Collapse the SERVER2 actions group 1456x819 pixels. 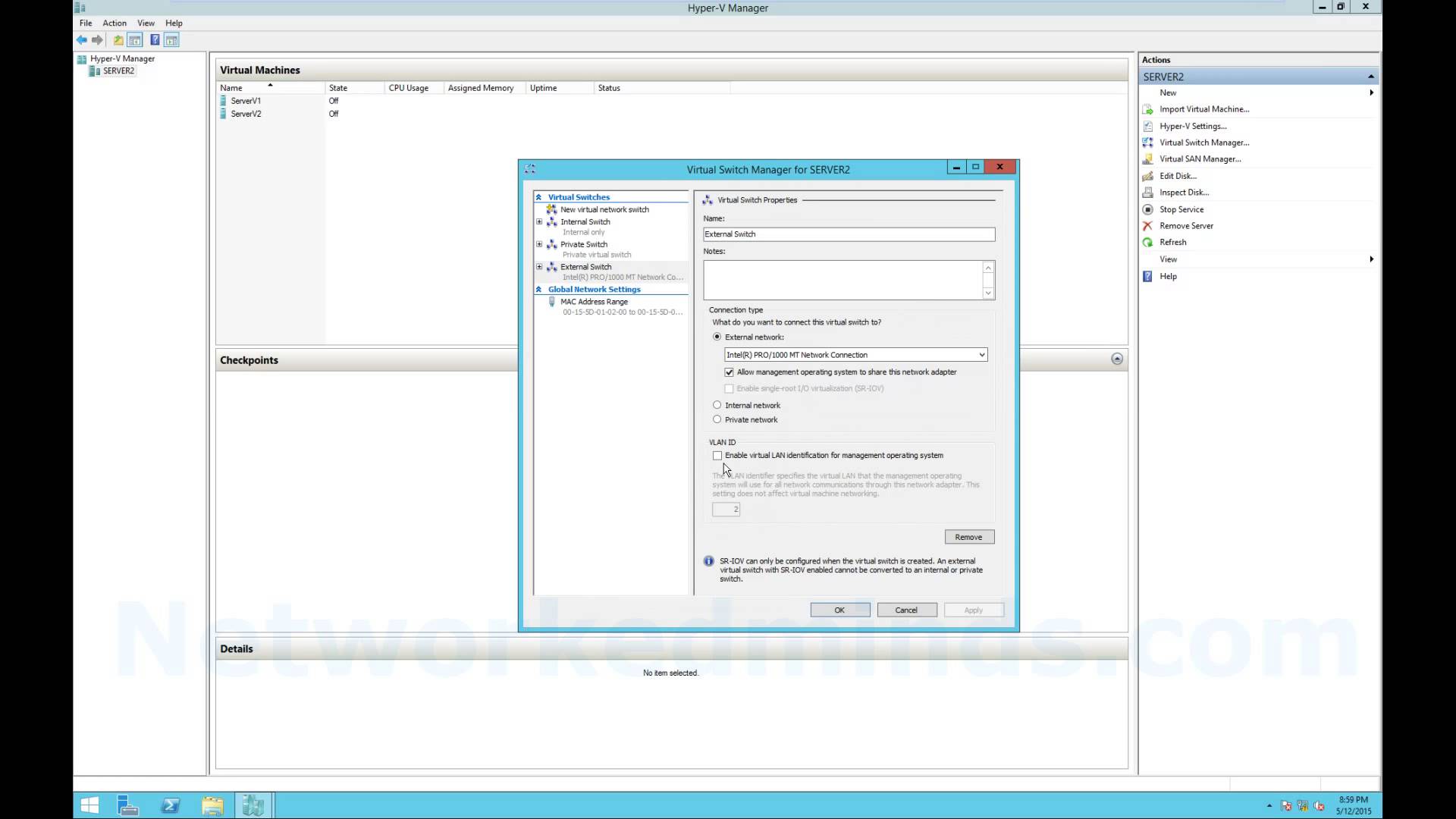1371,77
